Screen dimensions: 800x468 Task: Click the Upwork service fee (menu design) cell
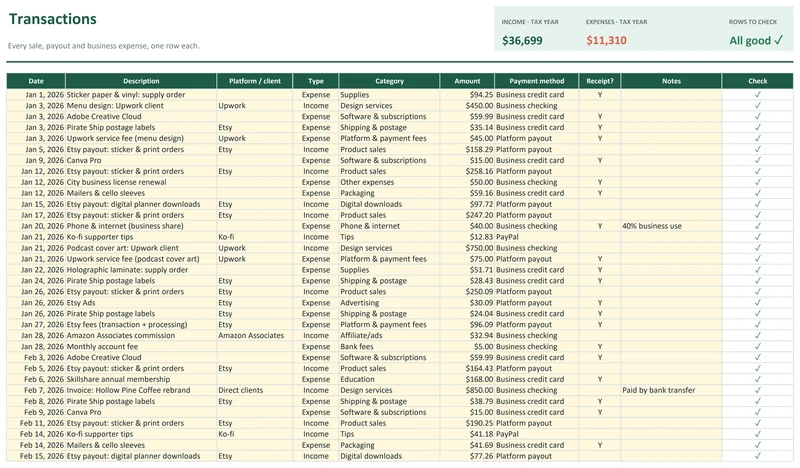pyautogui.click(x=141, y=138)
